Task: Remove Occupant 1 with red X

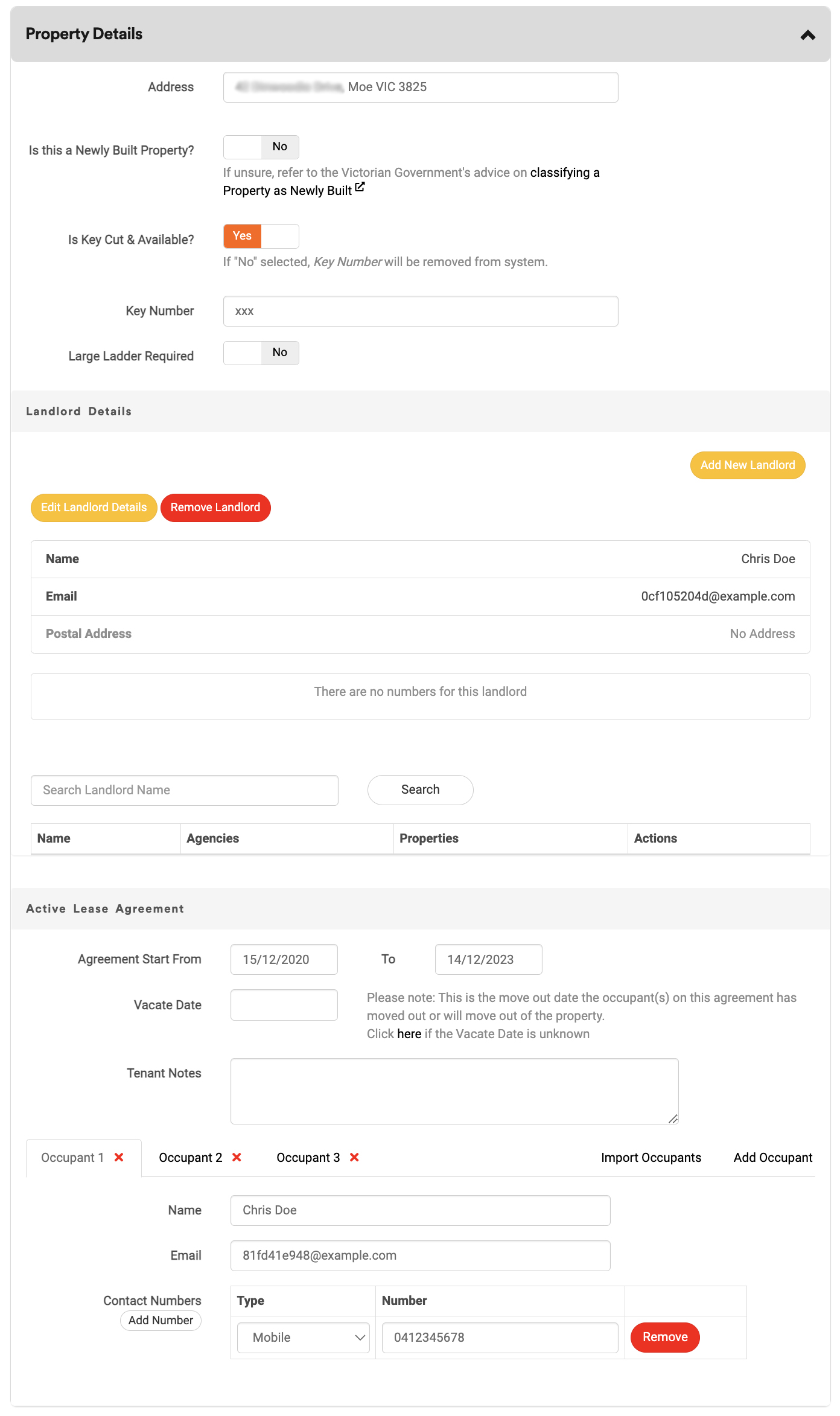Action: point(119,1157)
